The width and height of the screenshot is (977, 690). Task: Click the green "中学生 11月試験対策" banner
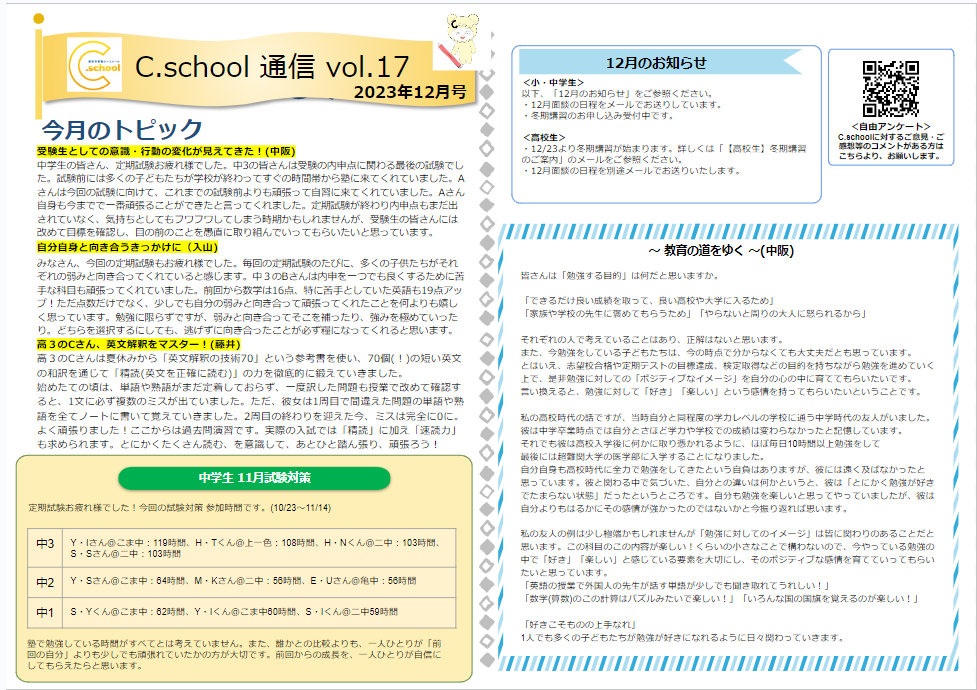click(x=254, y=478)
